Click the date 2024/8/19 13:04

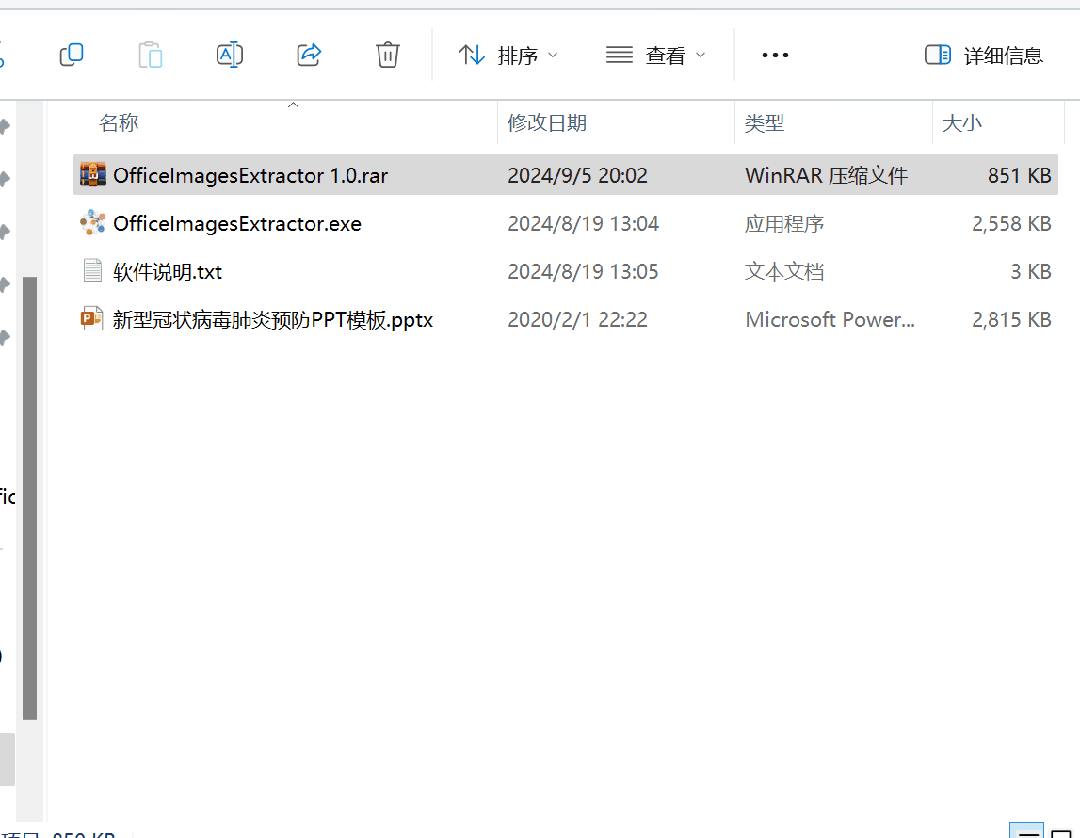point(583,224)
